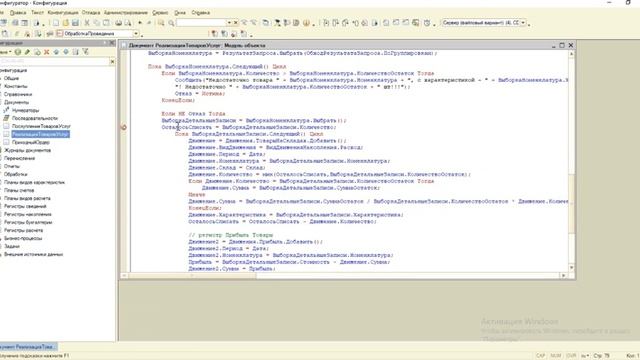
Task: Click the code editor vertical scrollbar
Action: [x=571, y=160]
